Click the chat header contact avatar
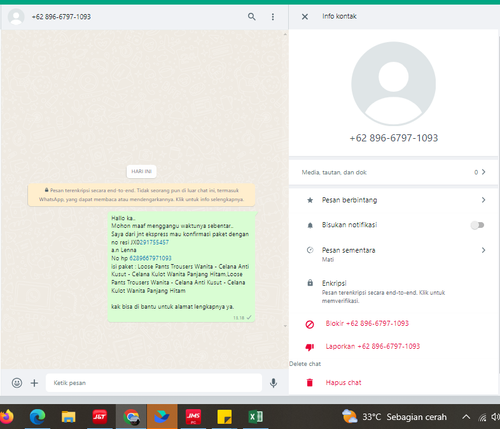 click(x=16, y=17)
